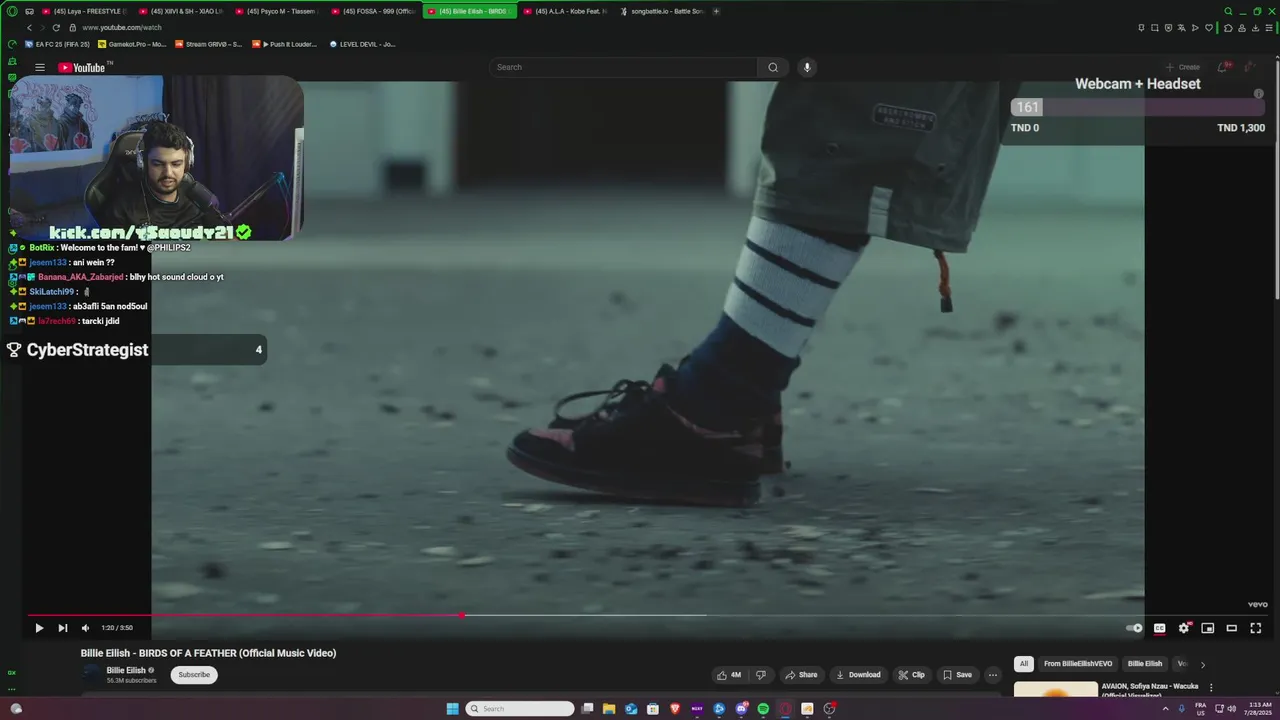Enter full screen mode

point(1256,628)
